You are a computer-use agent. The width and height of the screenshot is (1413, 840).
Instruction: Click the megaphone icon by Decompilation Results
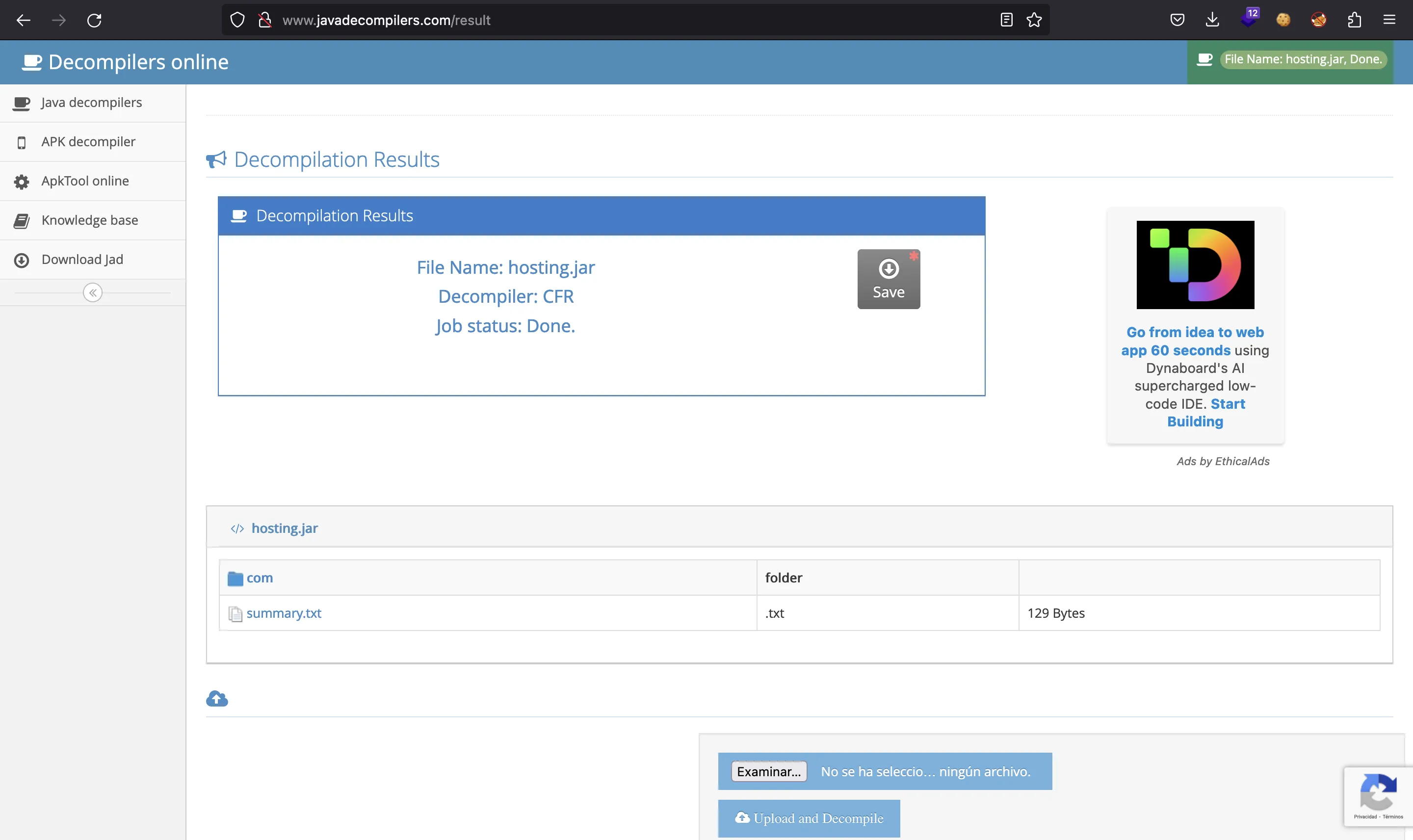[x=216, y=159]
